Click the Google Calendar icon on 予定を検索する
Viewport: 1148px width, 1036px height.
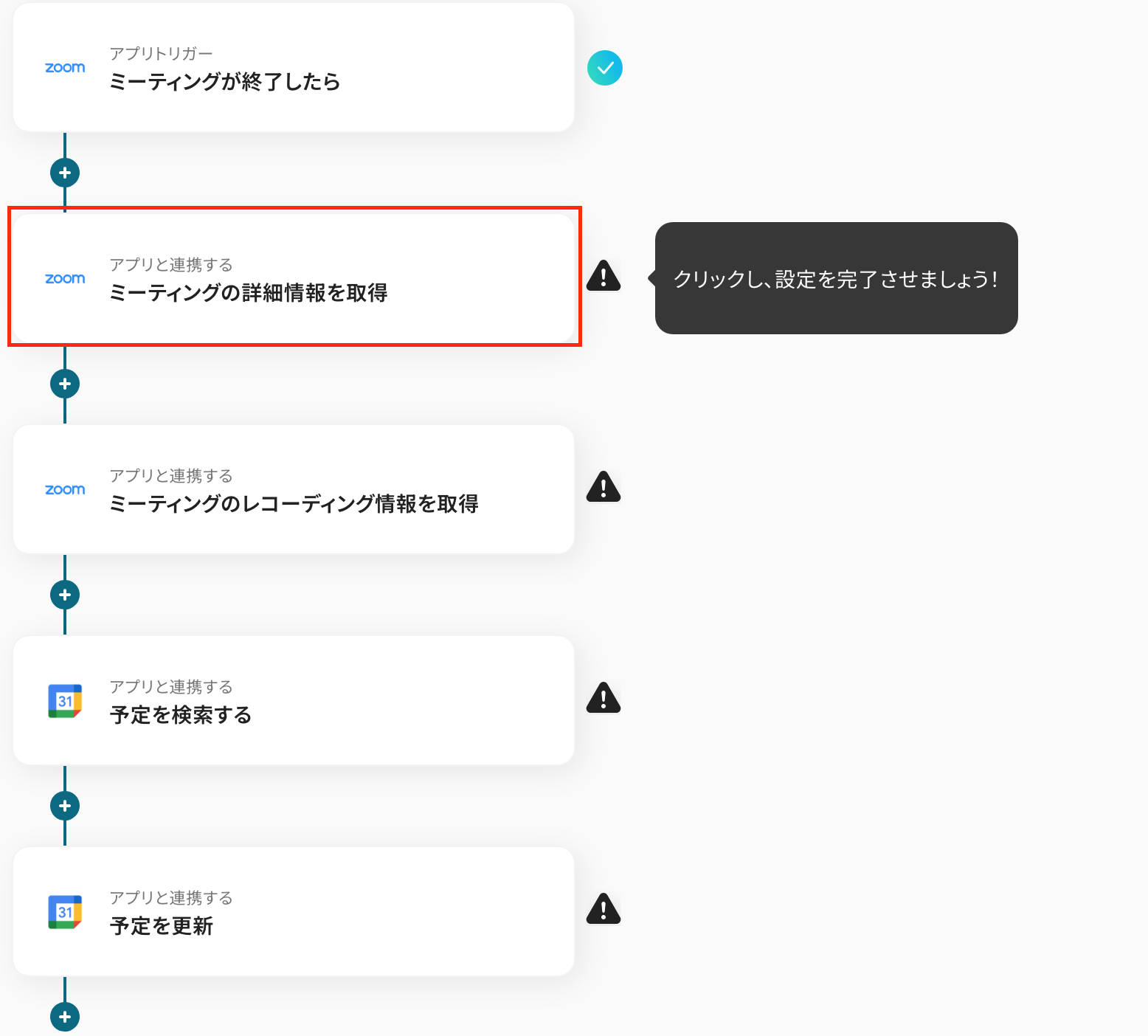pyautogui.click(x=65, y=701)
